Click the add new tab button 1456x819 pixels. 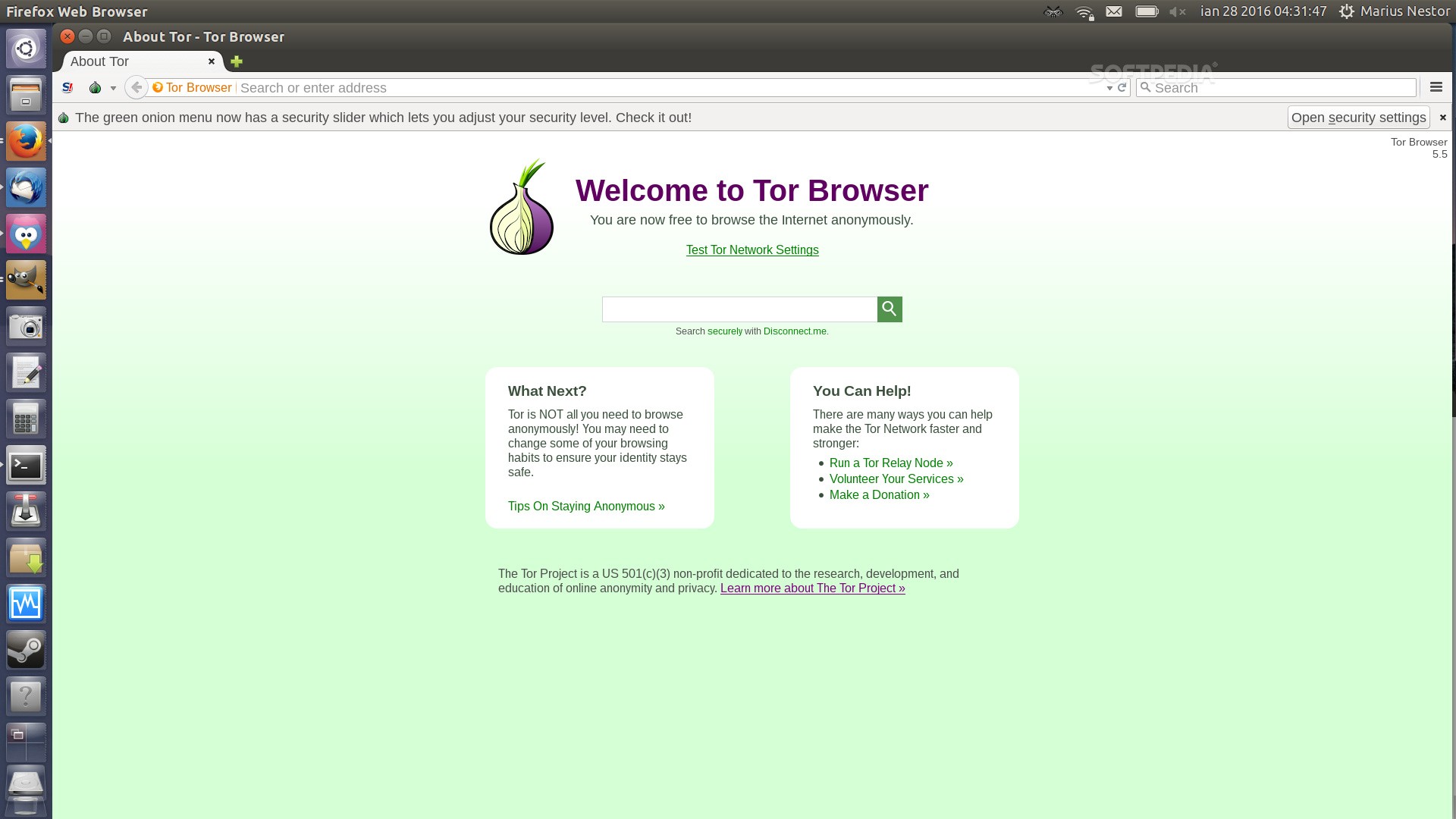(x=236, y=61)
